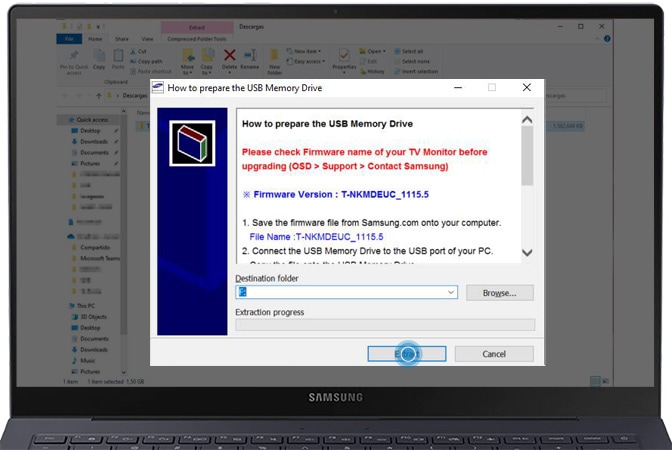Click the File Explorer help question icon

point(607,39)
